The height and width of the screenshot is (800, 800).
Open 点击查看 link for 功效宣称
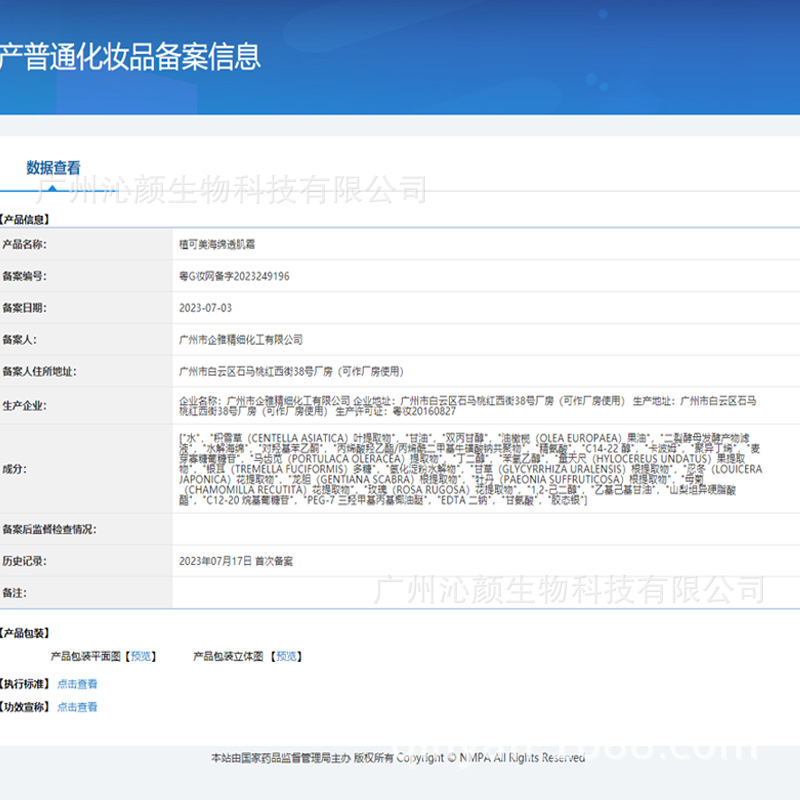77,707
